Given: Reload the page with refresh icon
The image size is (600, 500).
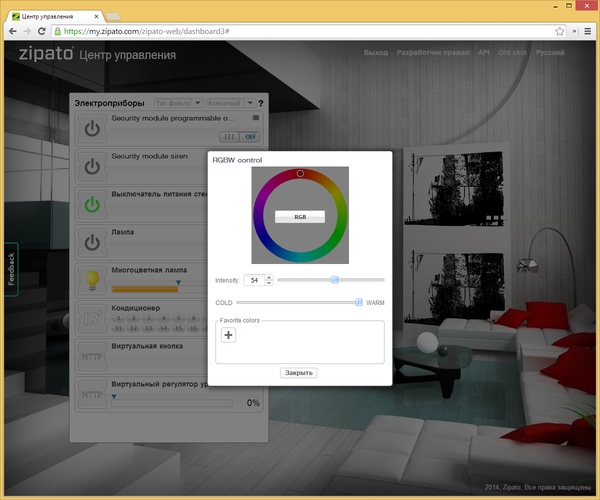Looking at the screenshot, I should point(42,31).
